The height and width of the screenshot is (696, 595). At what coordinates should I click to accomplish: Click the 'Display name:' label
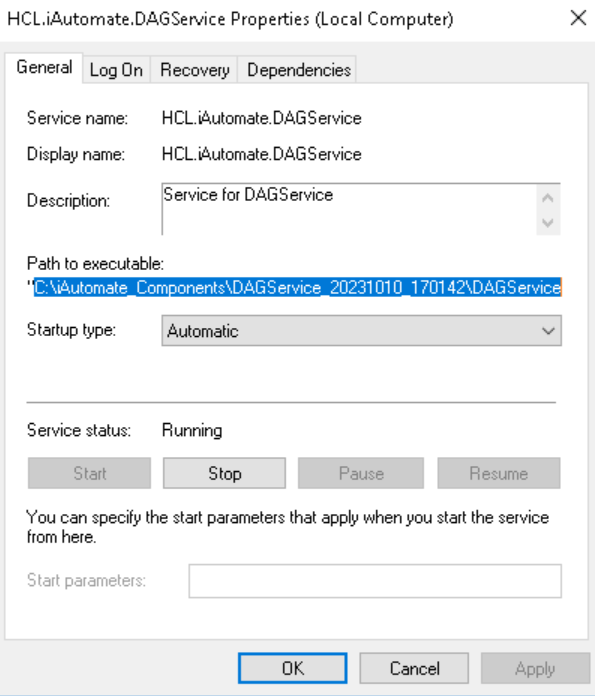[x=76, y=154]
